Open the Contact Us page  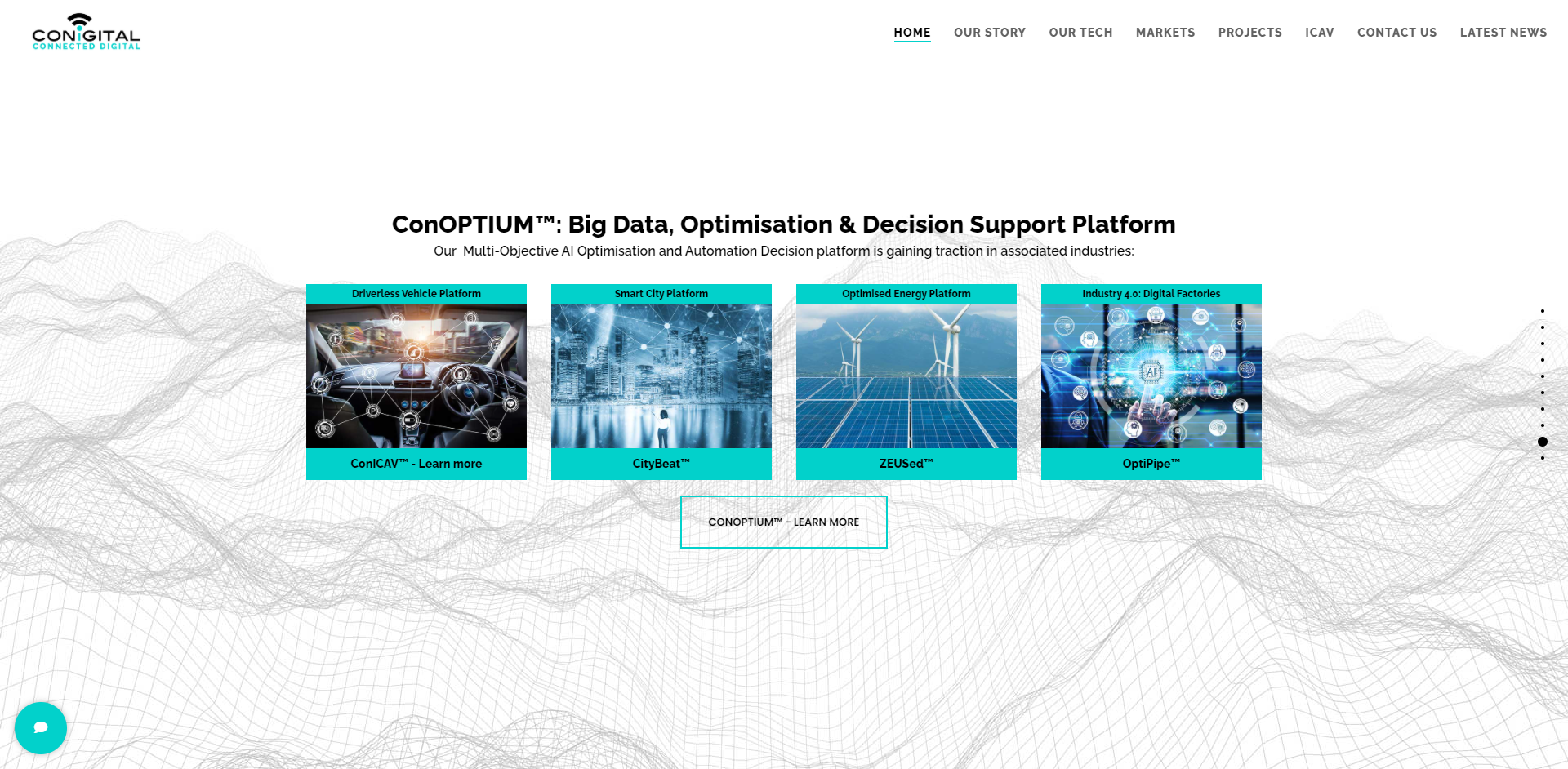pyautogui.click(x=1396, y=33)
